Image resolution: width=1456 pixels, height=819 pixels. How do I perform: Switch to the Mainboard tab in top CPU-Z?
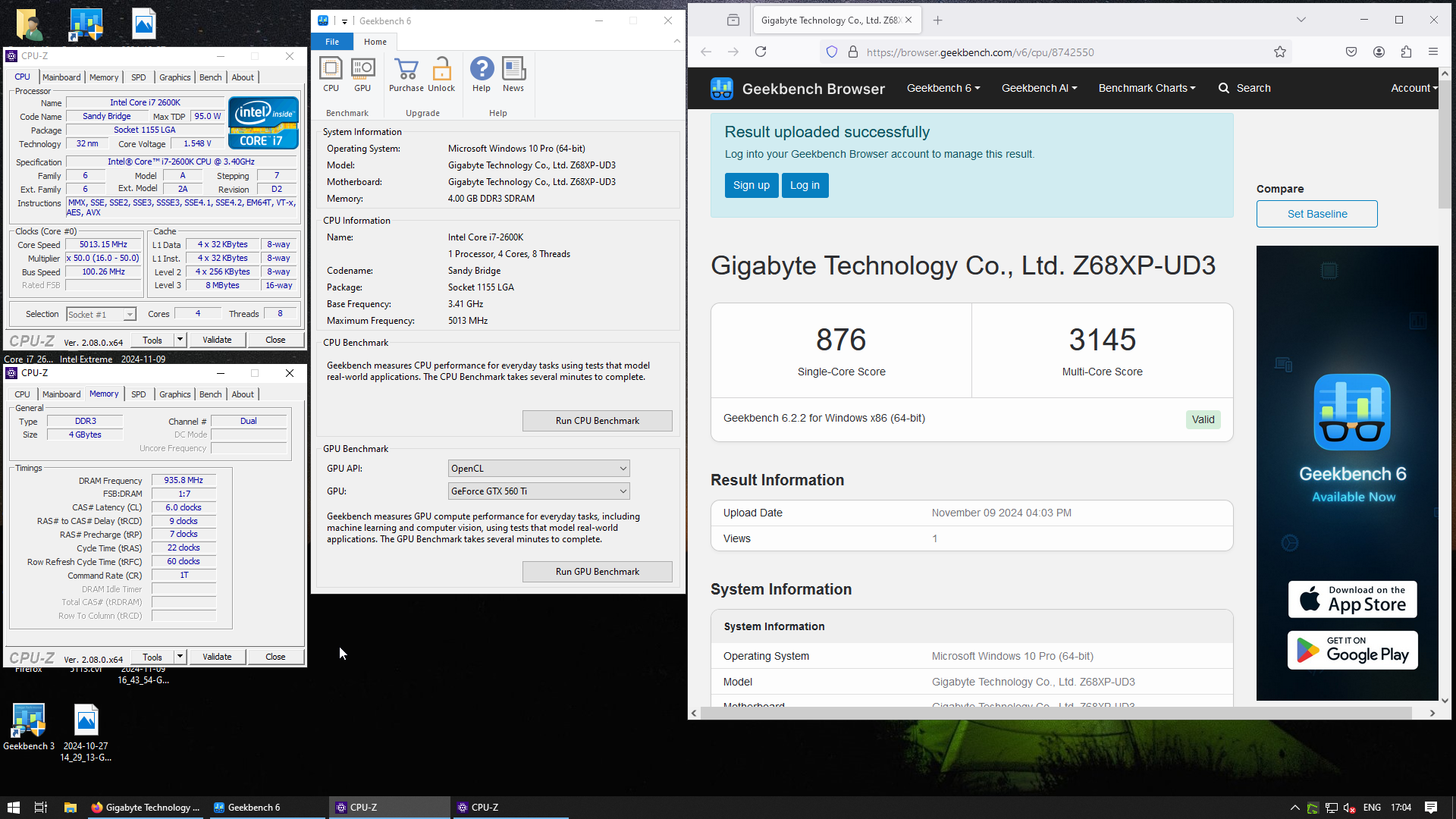pos(61,77)
